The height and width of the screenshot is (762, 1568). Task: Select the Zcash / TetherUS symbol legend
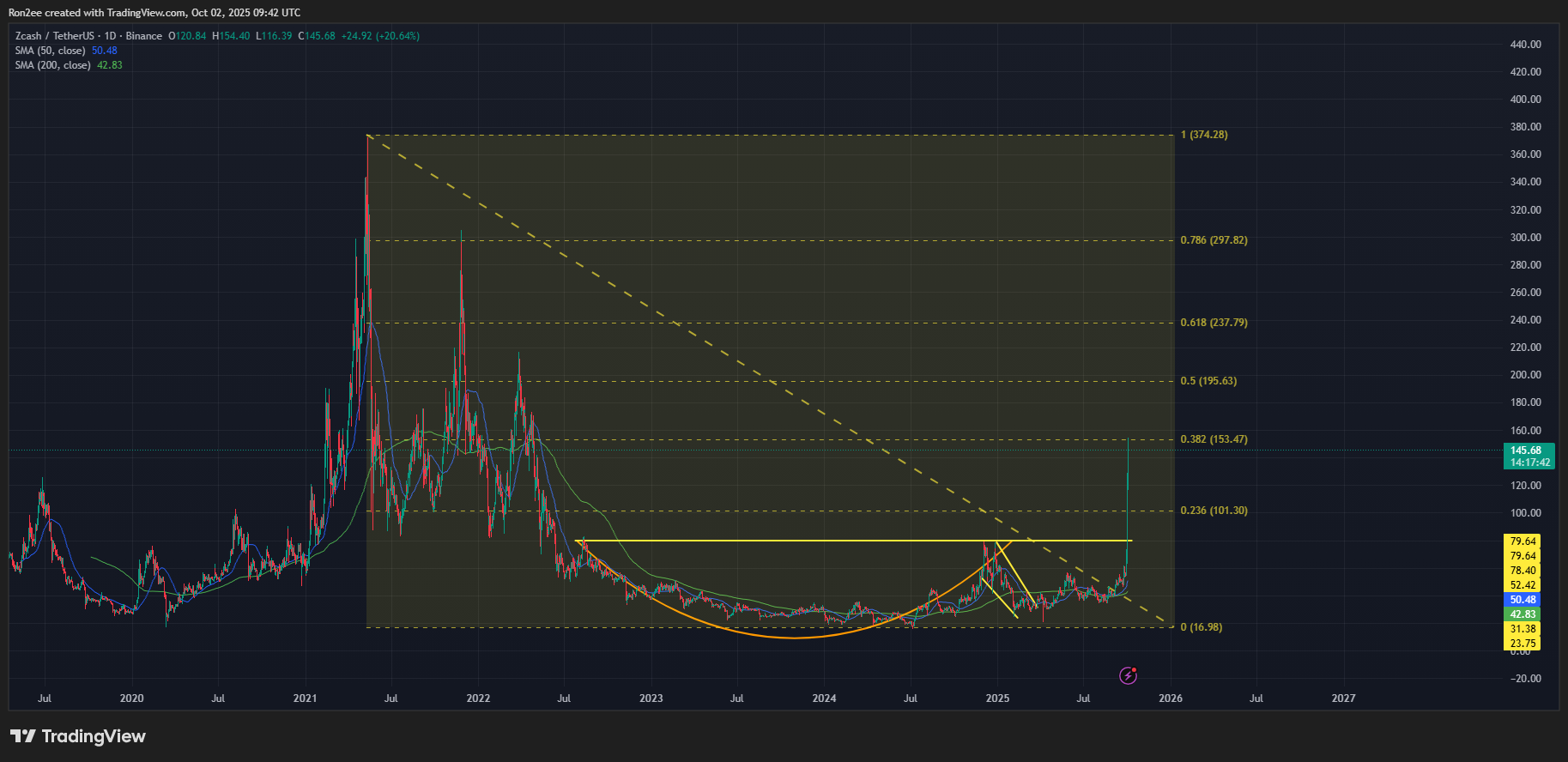click(x=55, y=36)
